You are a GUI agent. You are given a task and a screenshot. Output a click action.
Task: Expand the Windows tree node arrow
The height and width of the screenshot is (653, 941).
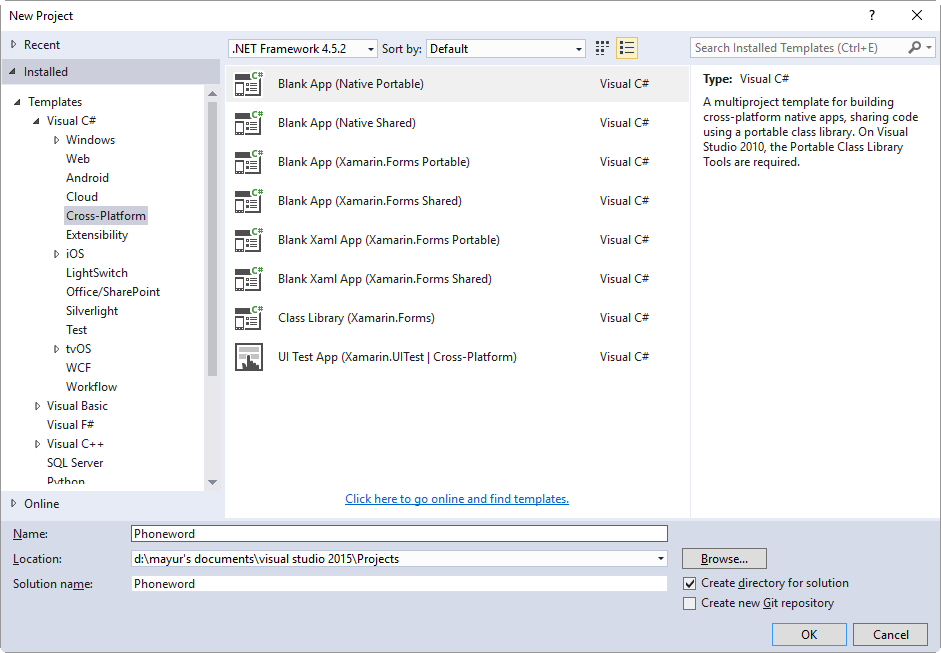coord(56,140)
